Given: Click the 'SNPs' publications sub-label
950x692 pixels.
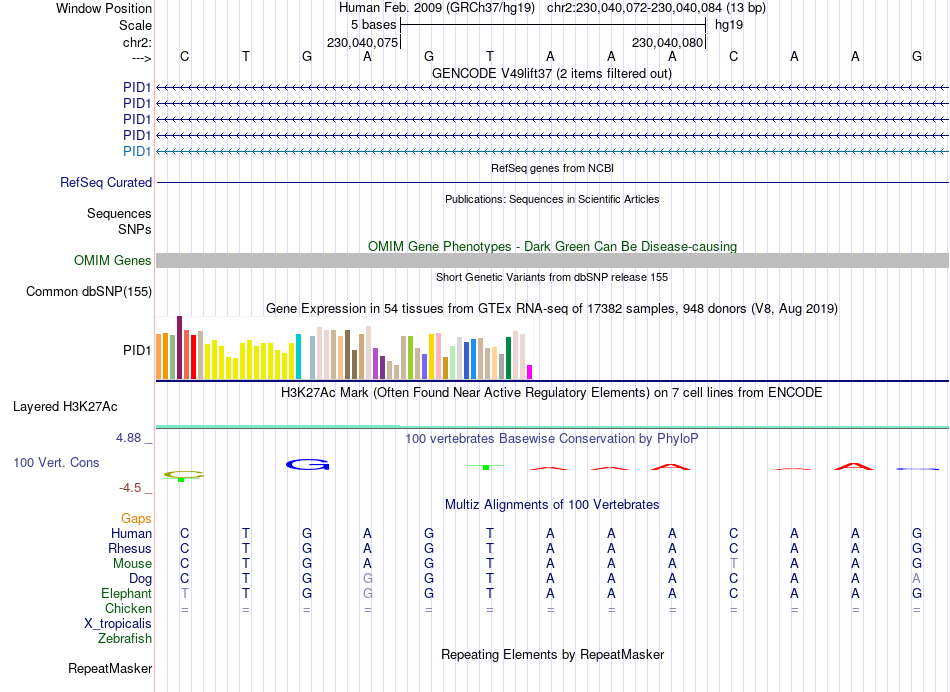Looking at the screenshot, I should coord(135,229).
